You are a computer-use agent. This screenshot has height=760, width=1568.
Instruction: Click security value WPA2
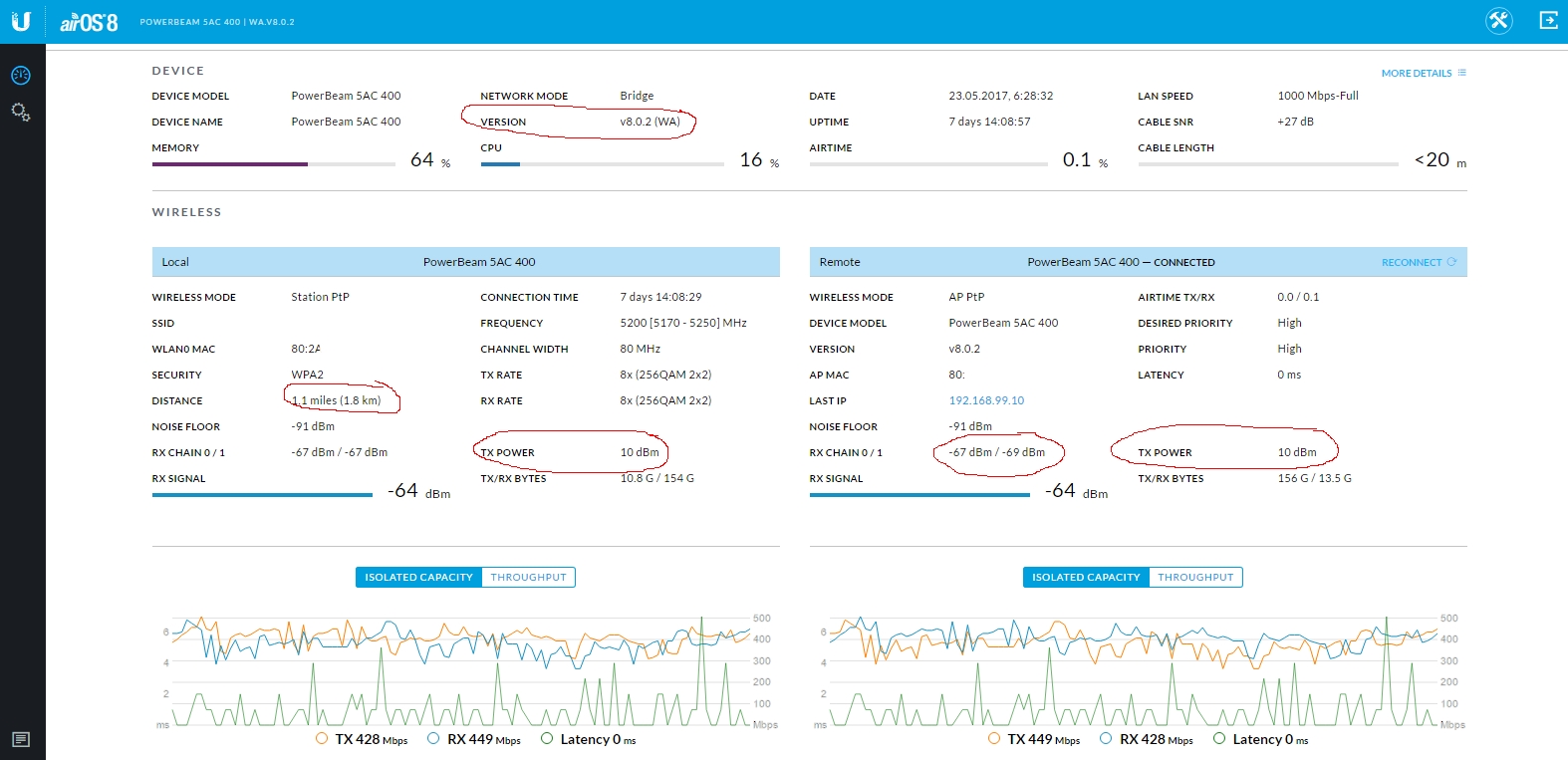(307, 375)
